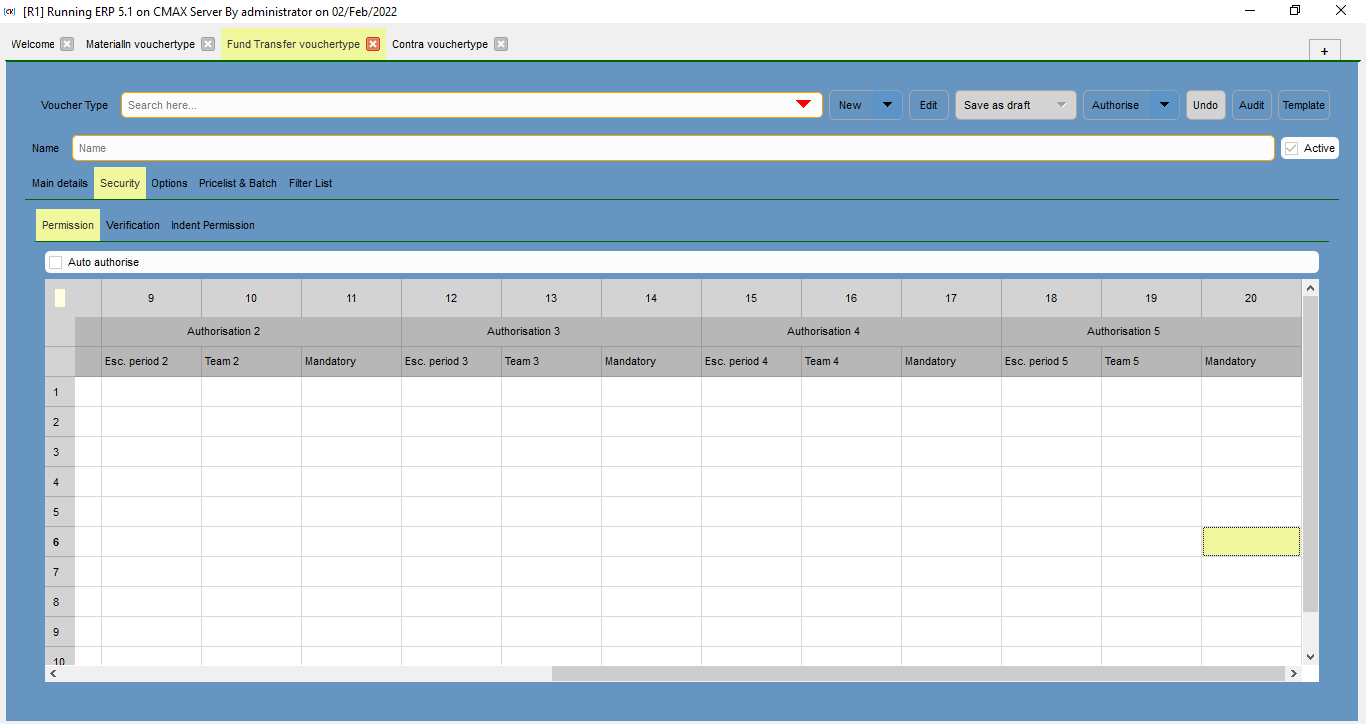Close the MaterialIn vouchertype tab
This screenshot has height=724, width=1366.
(x=208, y=44)
